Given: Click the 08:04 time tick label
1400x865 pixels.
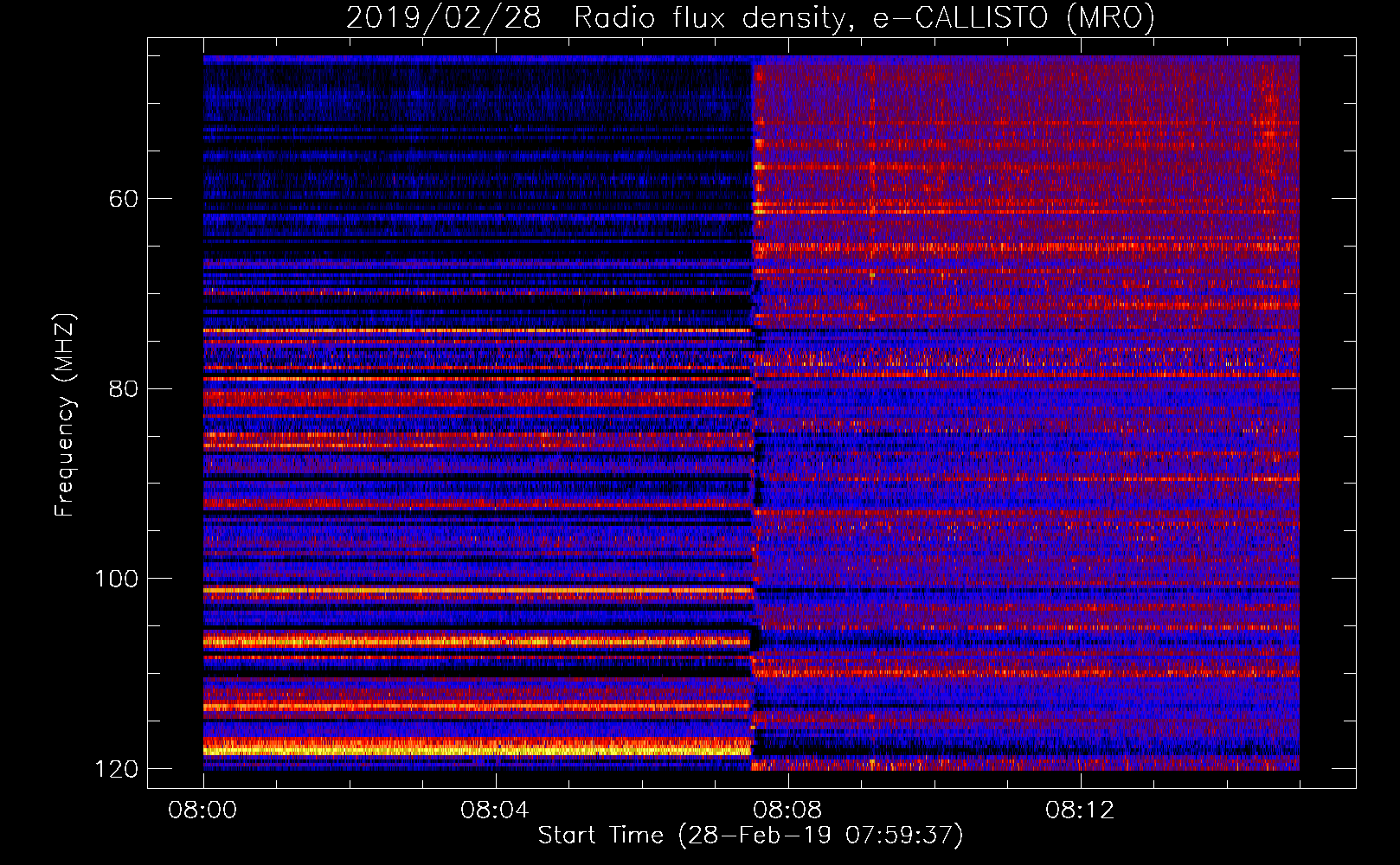Looking at the screenshot, I should pyautogui.click(x=495, y=811).
